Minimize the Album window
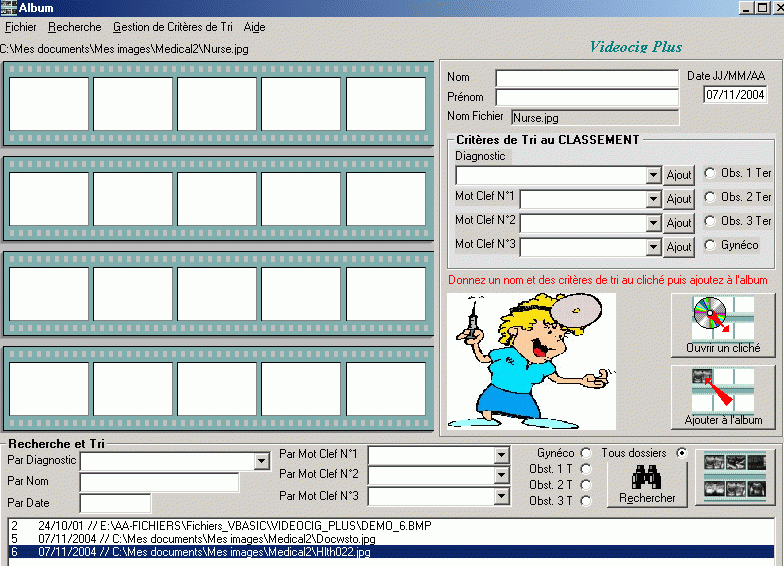784x566 pixels. click(746, 8)
